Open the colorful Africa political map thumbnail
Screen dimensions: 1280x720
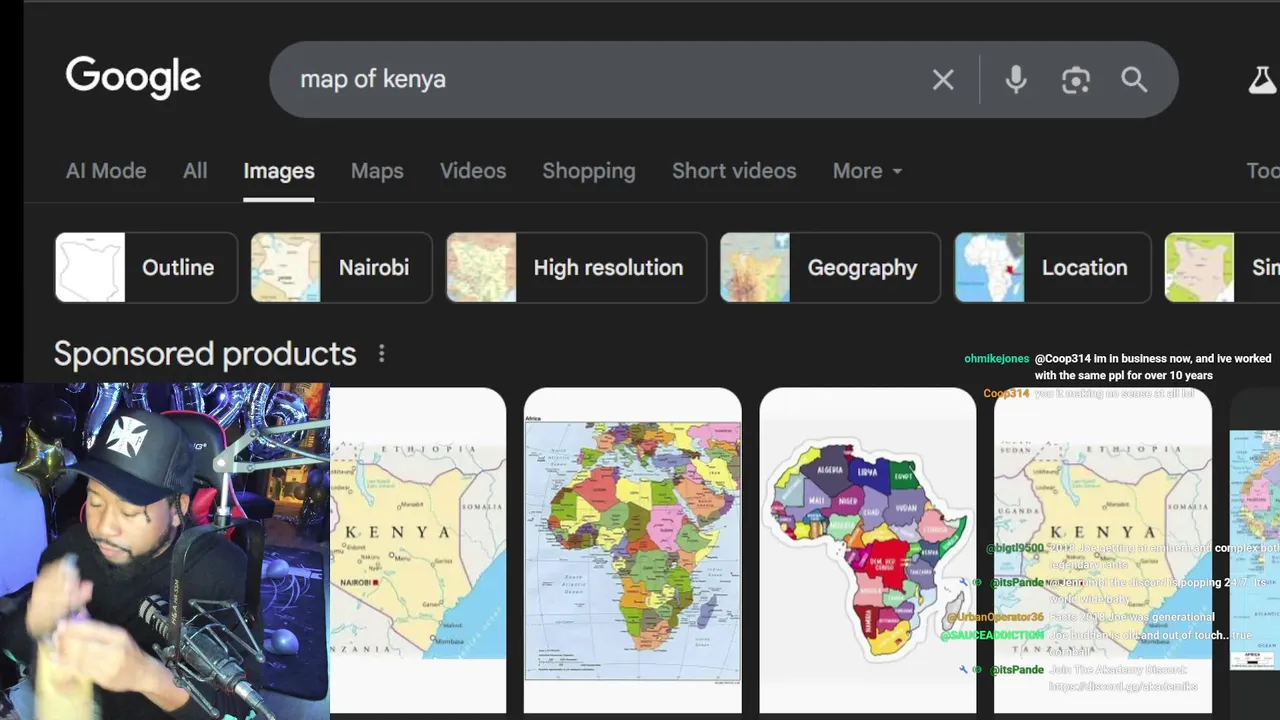click(632, 550)
